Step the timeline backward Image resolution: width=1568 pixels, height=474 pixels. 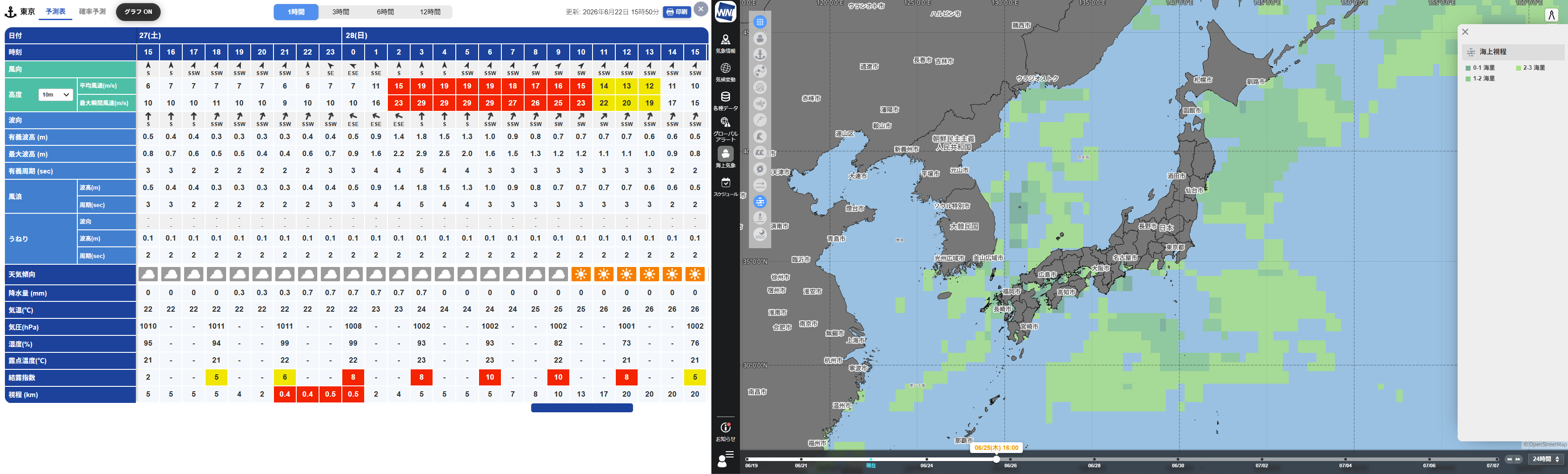tap(1509, 459)
